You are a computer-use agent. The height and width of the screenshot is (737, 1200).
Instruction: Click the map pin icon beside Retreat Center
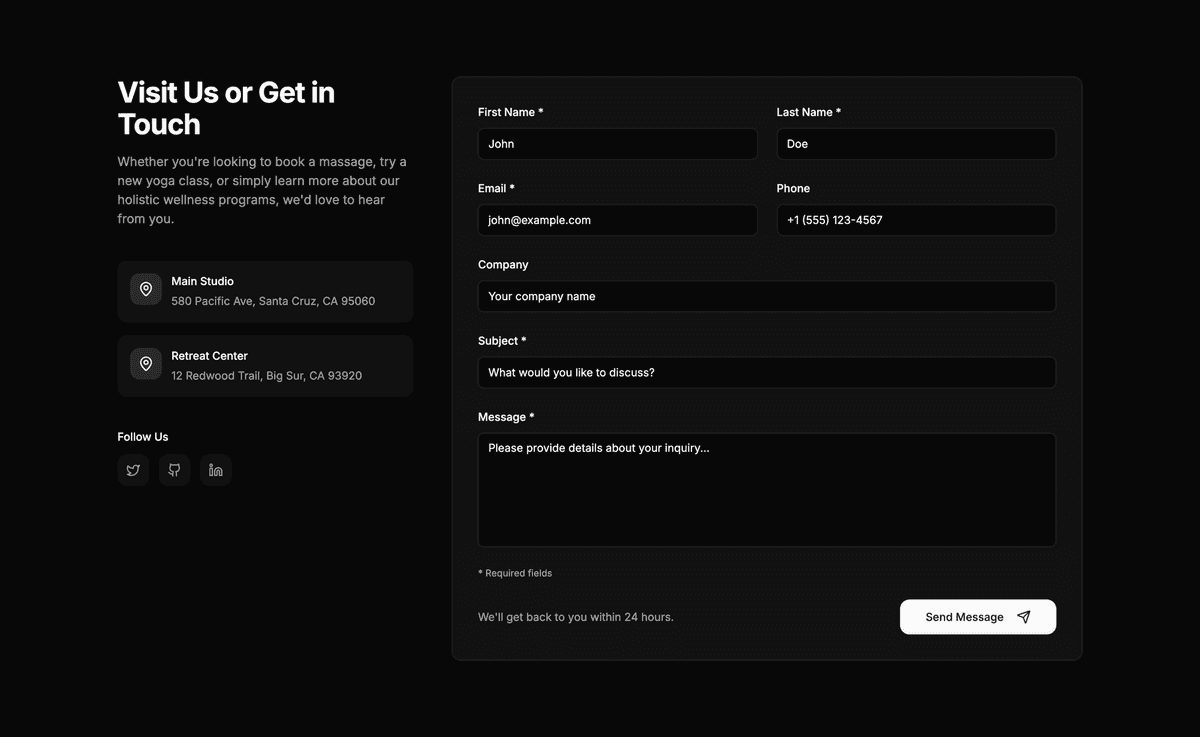146,364
